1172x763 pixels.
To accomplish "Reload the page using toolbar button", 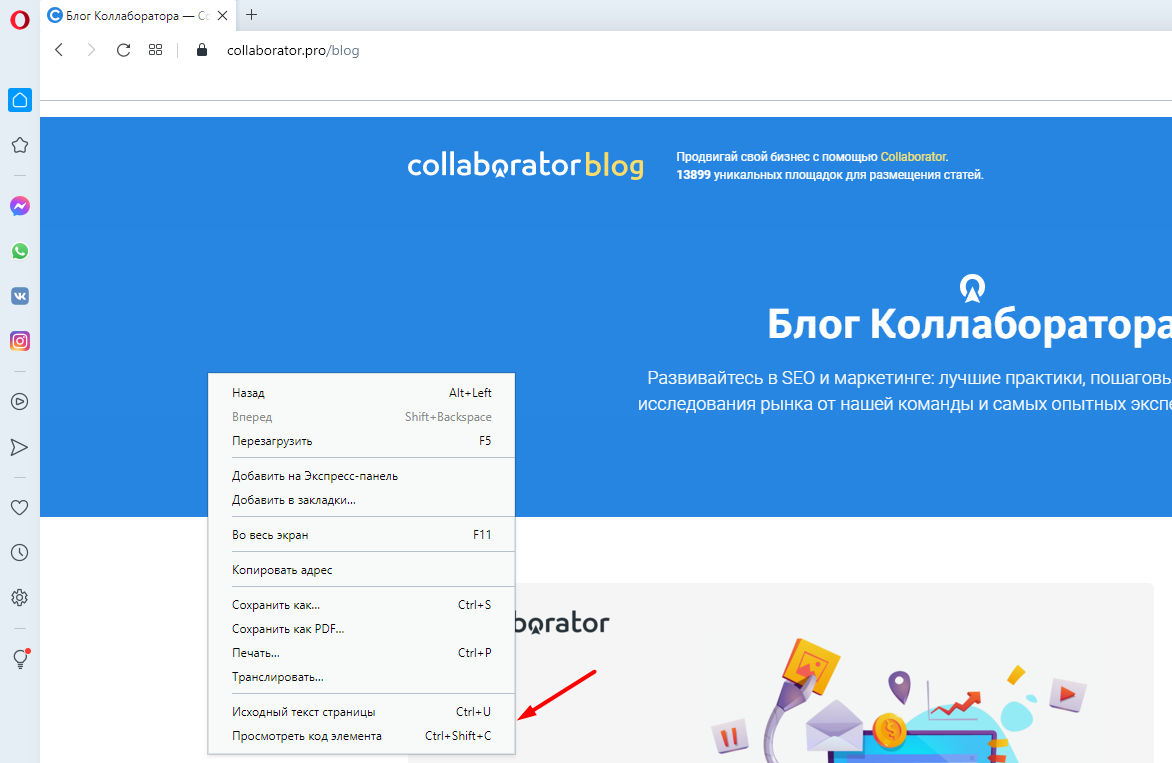I will (123, 50).
